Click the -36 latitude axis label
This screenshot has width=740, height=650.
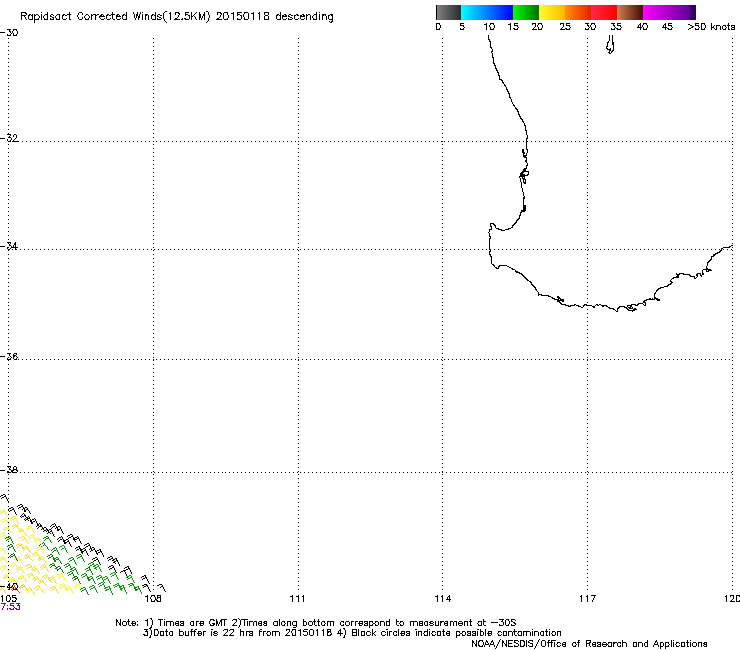tap(9, 356)
